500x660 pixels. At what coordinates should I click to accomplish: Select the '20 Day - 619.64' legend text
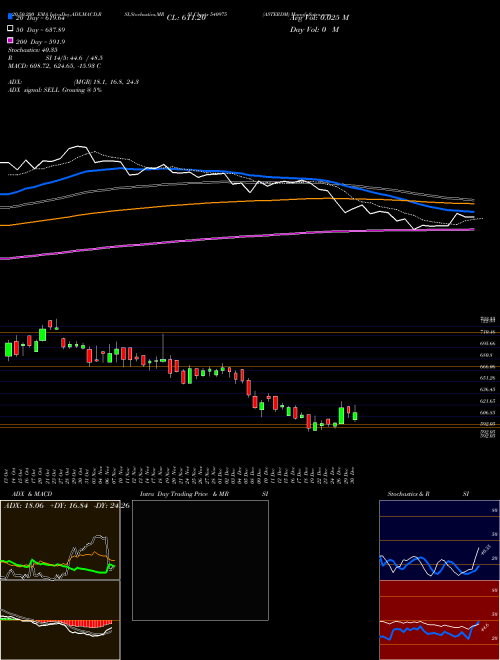tap(40, 18)
